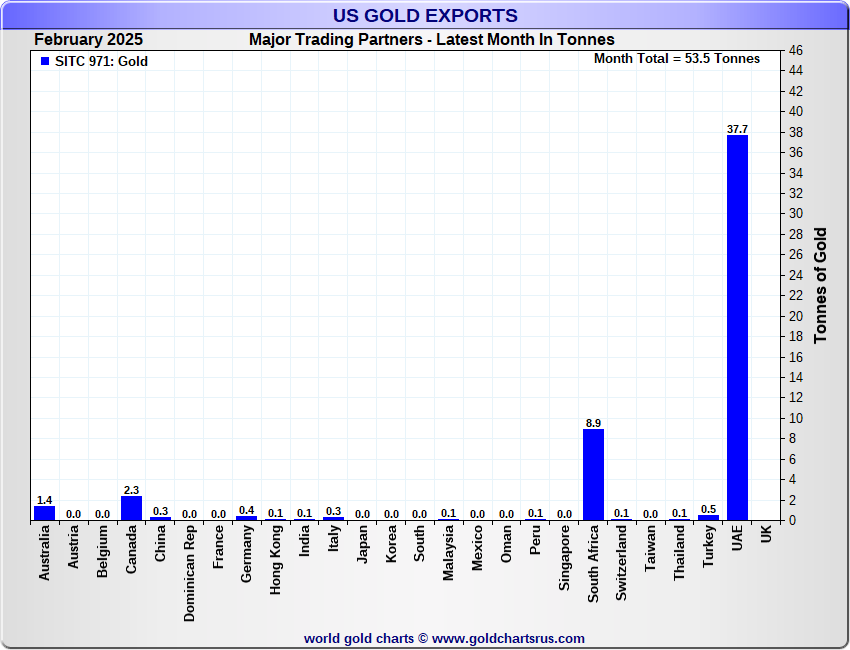Click the US GOLD EXPORTS title

click(x=425, y=15)
